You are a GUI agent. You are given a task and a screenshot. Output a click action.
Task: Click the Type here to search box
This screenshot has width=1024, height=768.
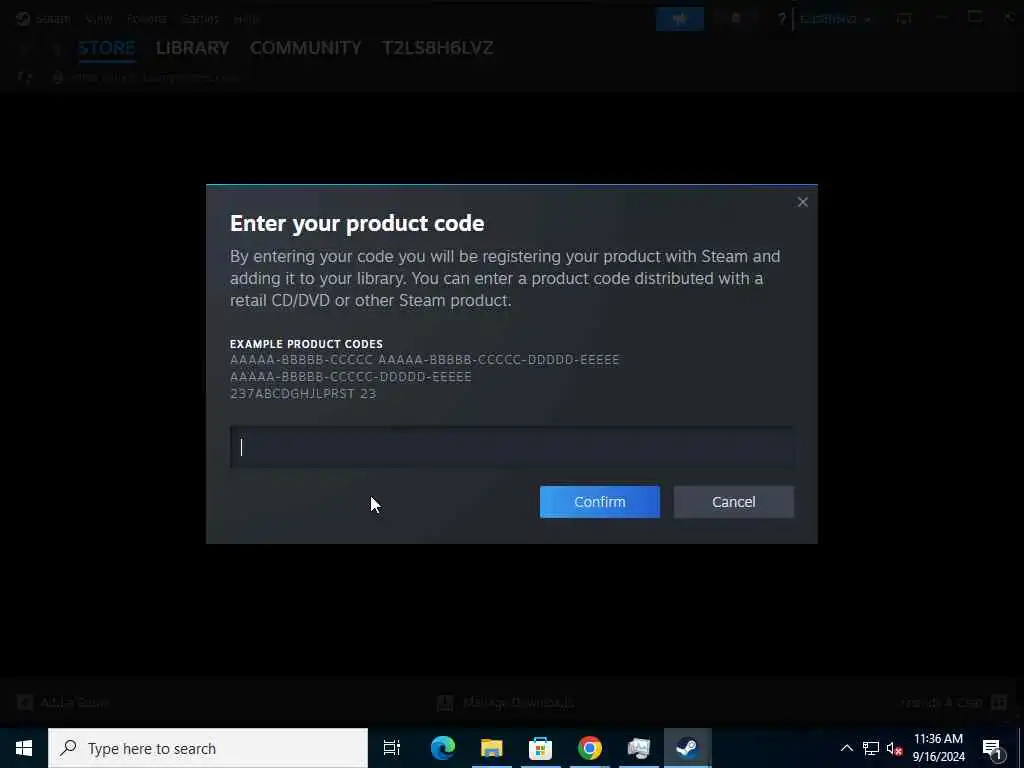[x=208, y=748]
